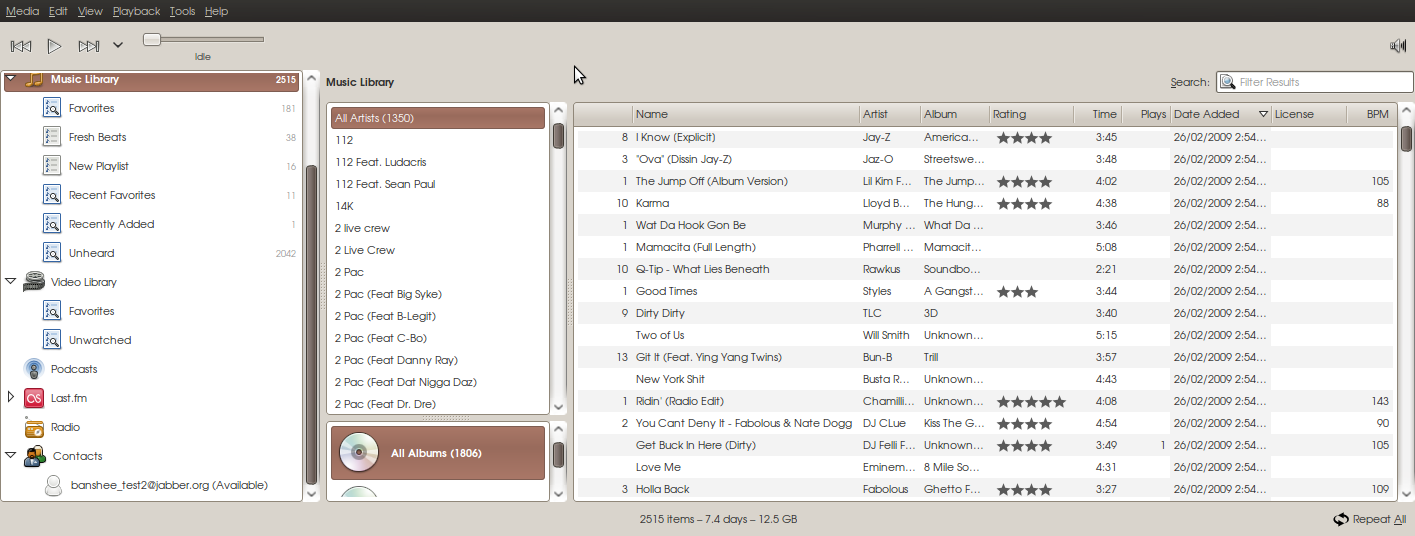Expand the Last.fm source node
Screen dimensions: 1415x536
point(11,398)
